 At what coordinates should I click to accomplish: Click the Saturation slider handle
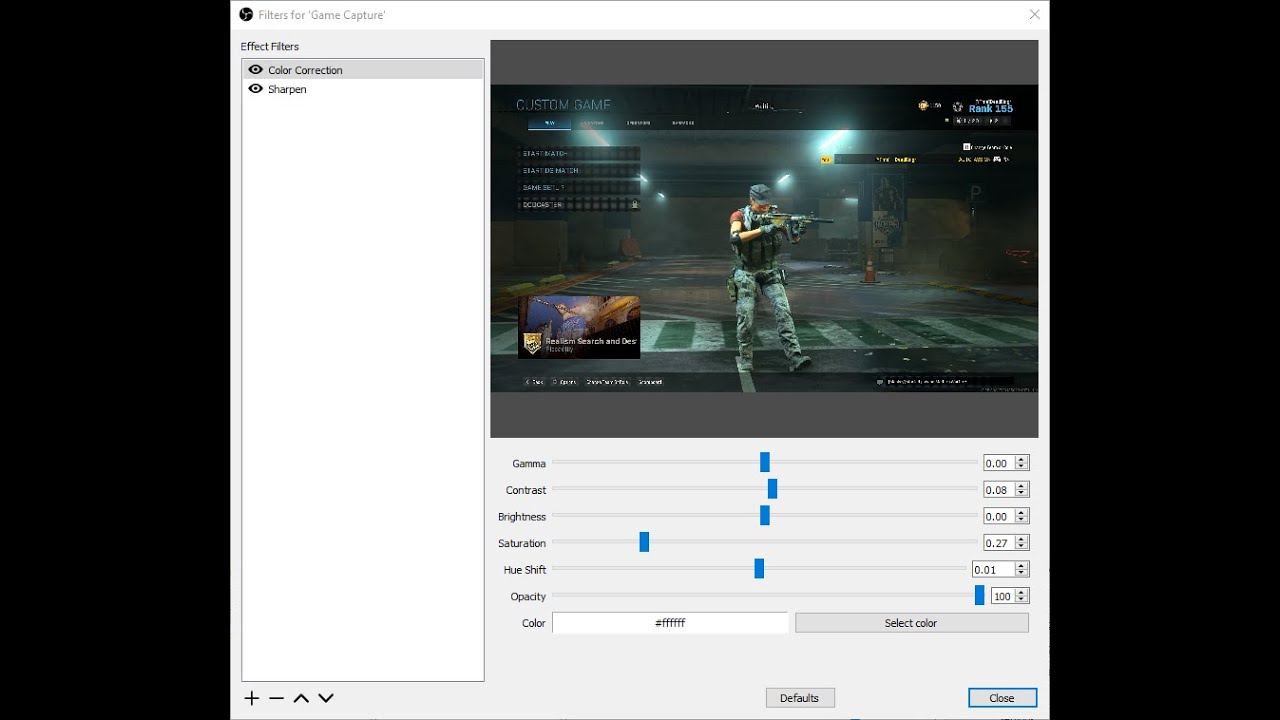pos(644,542)
